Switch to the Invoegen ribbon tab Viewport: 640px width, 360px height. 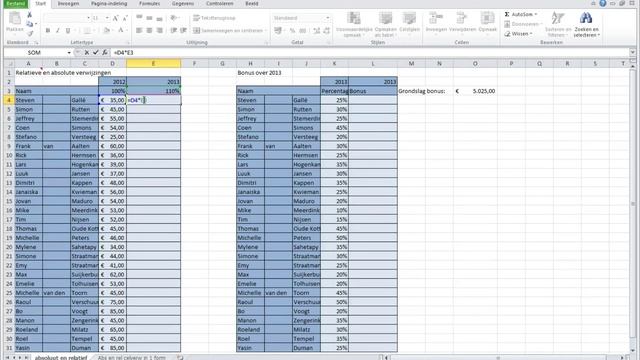pos(68,4)
